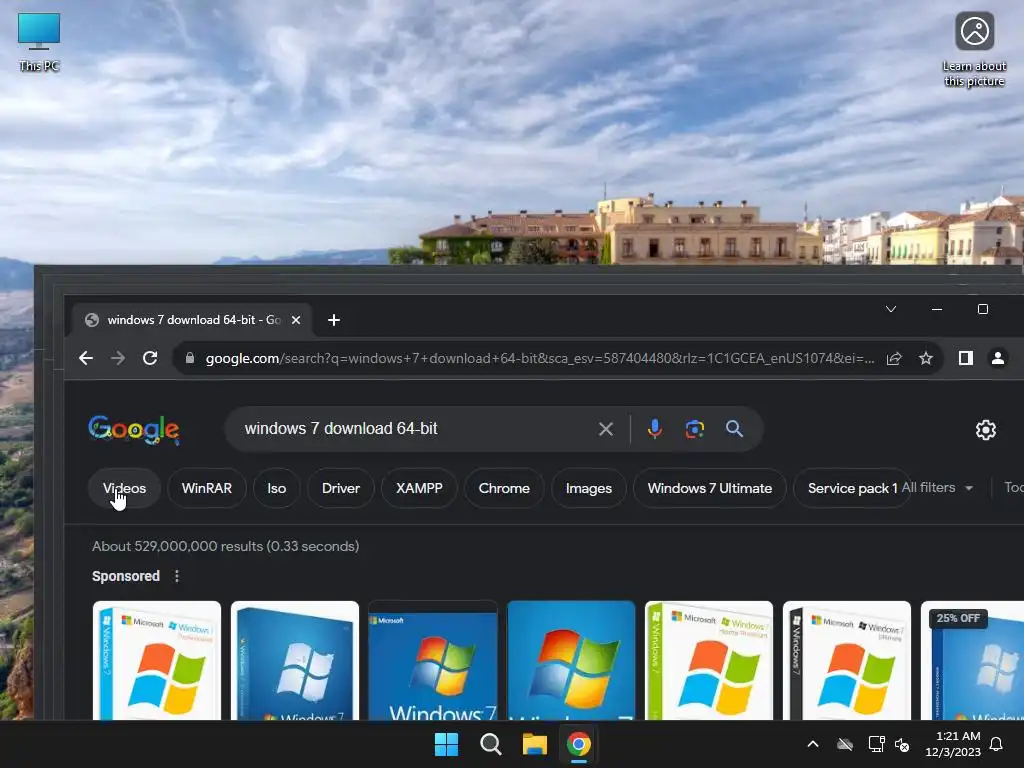The width and height of the screenshot is (1024, 768).
Task: Maximize the Chrome window
Action: tap(982, 309)
